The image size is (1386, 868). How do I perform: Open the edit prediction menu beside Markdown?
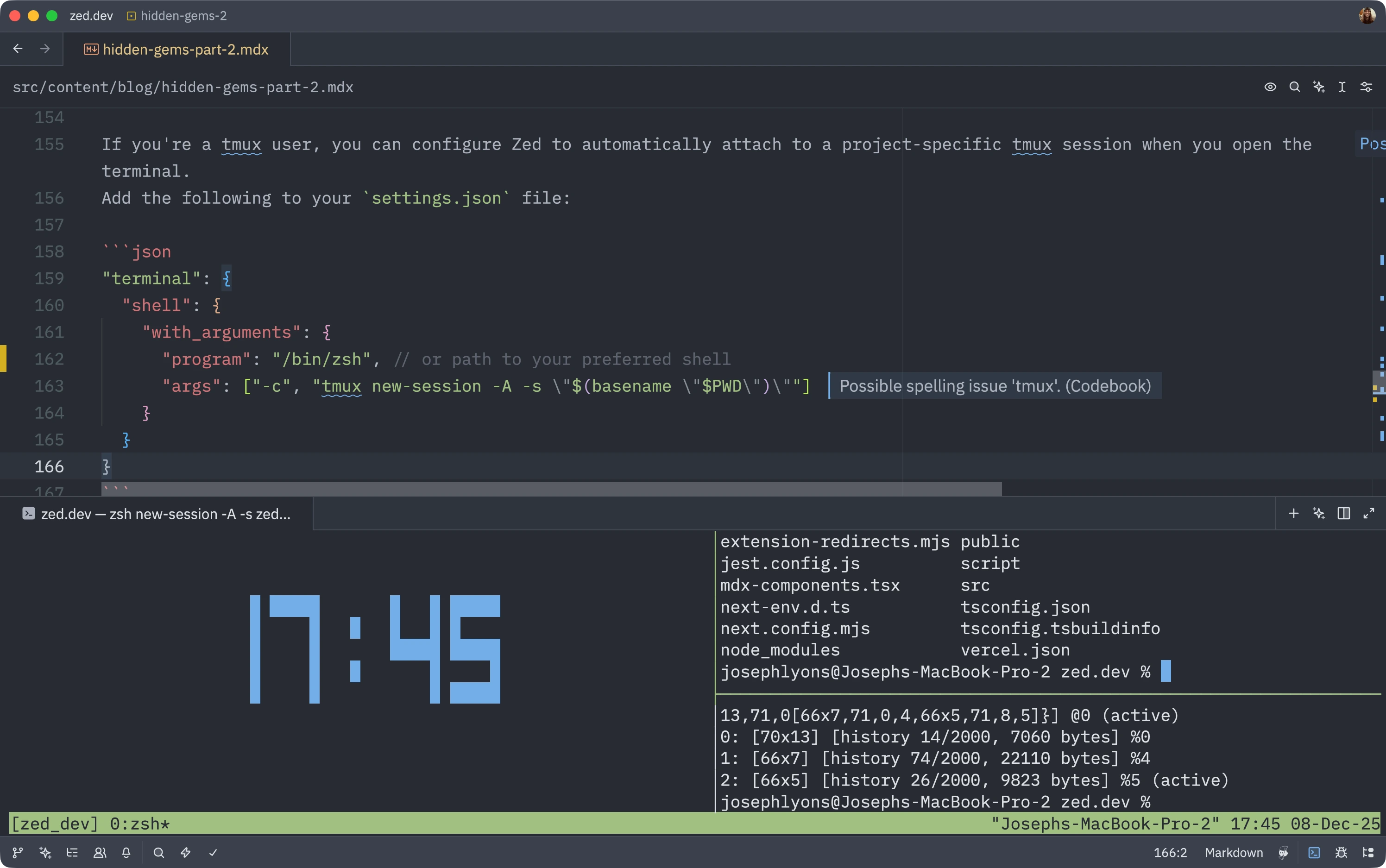tap(1284, 853)
